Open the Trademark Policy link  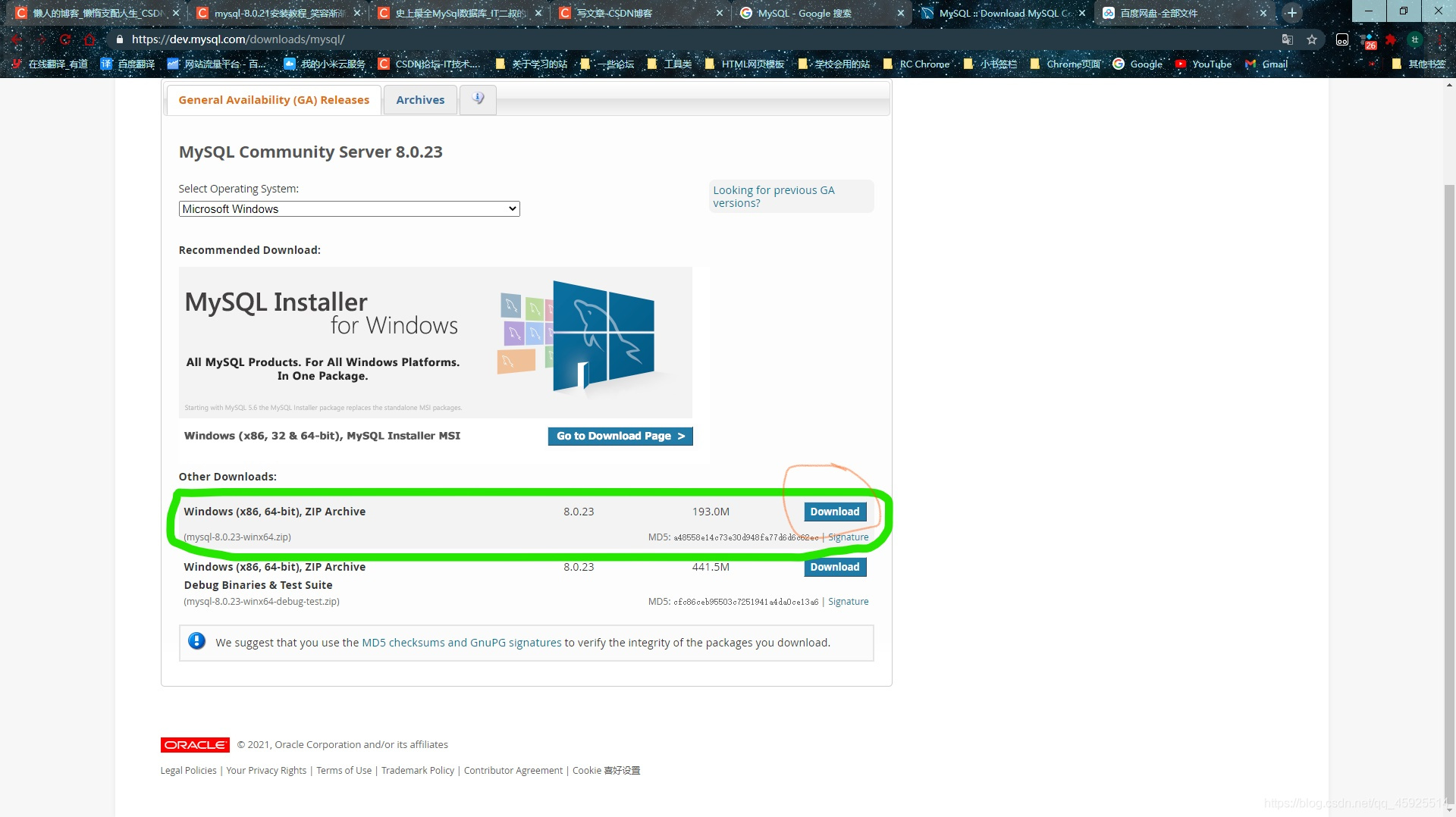coord(418,770)
